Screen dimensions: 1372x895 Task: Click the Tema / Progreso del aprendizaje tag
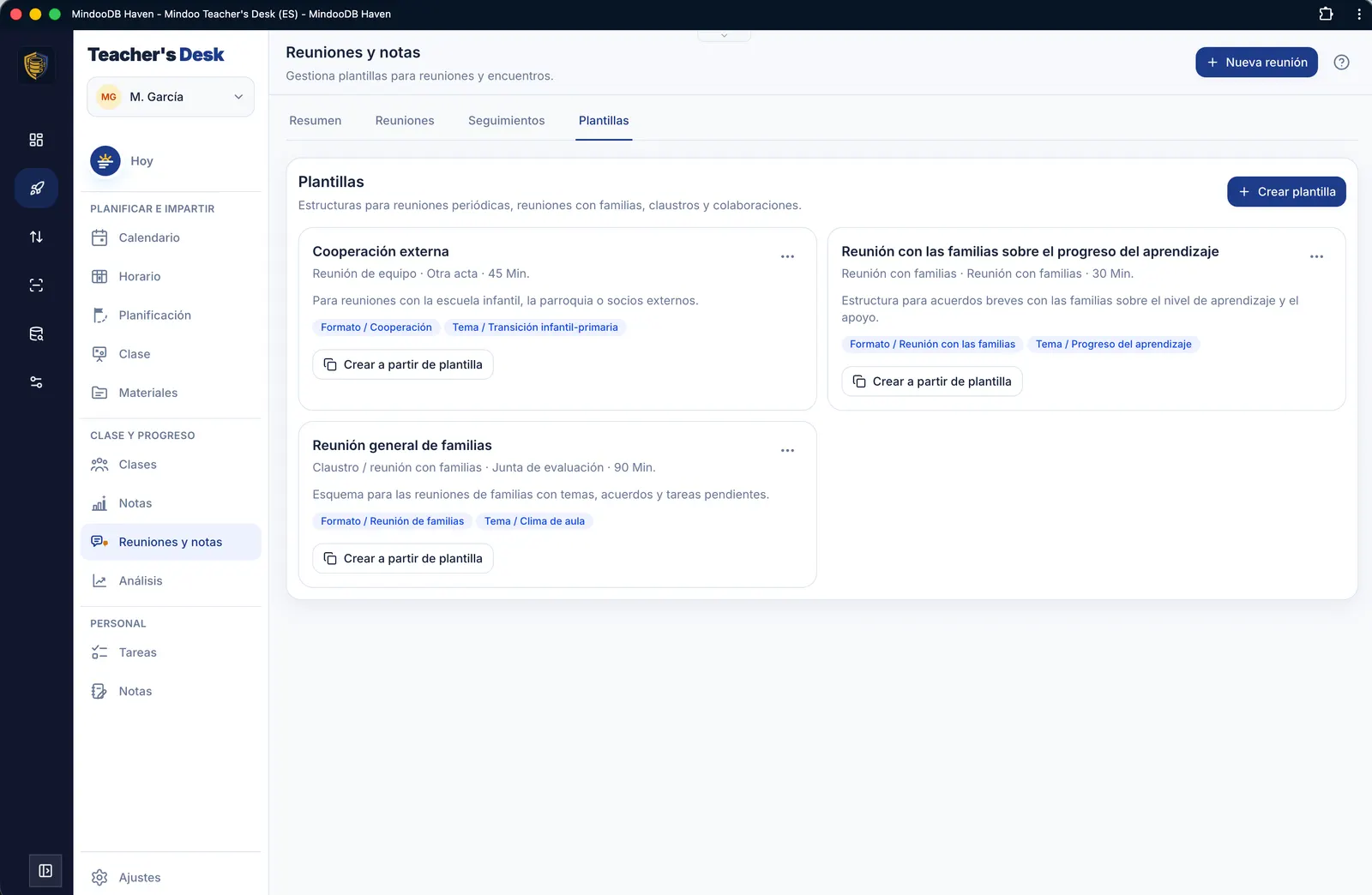tap(1113, 345)
